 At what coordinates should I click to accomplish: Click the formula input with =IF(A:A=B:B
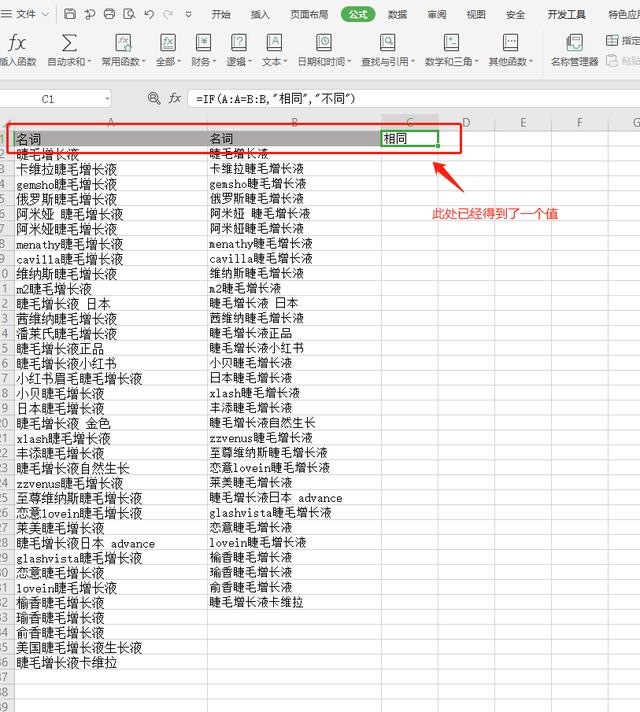pos(413,99)
